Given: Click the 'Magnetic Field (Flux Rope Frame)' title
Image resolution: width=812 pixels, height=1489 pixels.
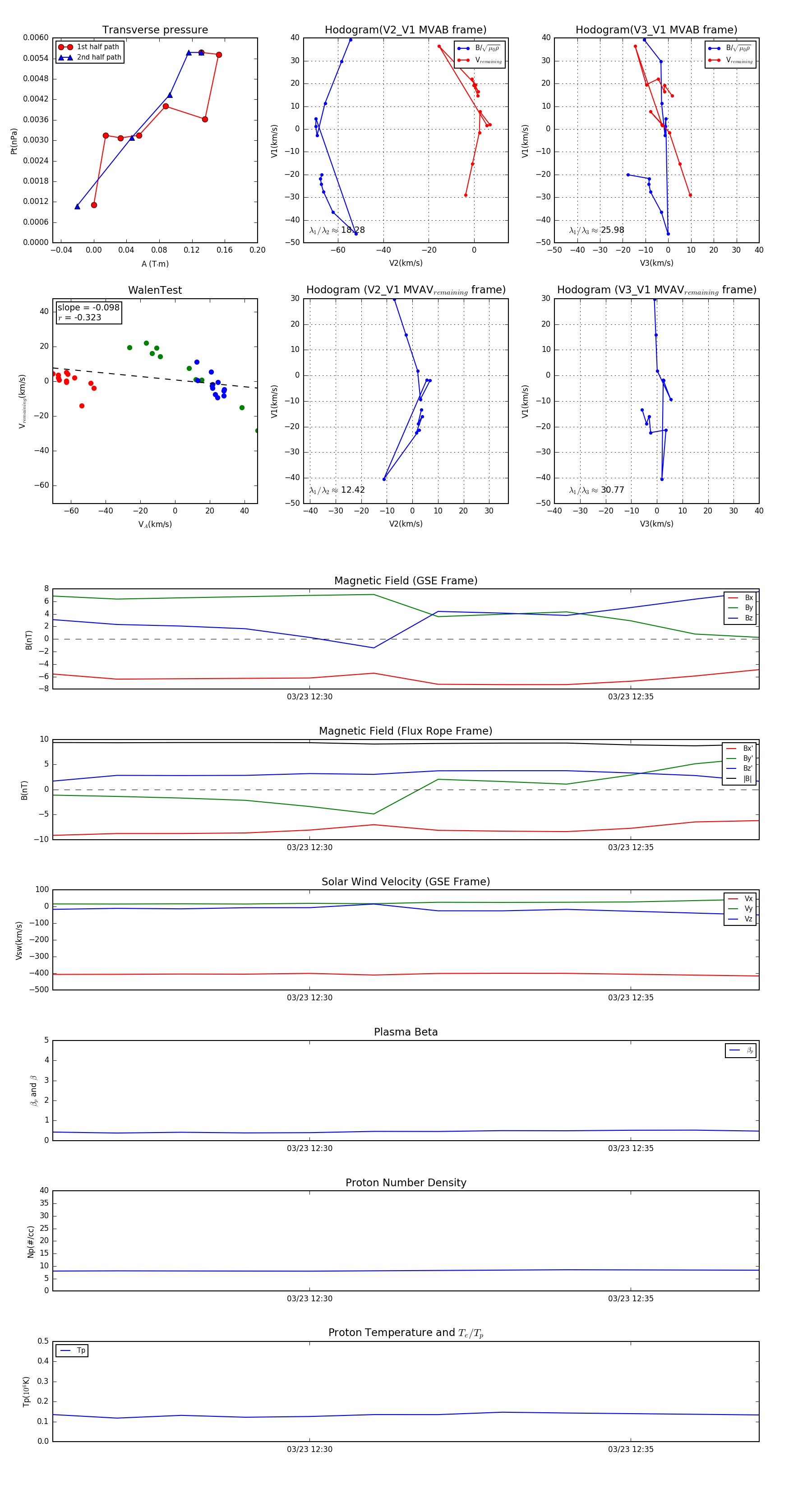Looking at the screenshot, I should pyautogui.click(x=406, y=731).
